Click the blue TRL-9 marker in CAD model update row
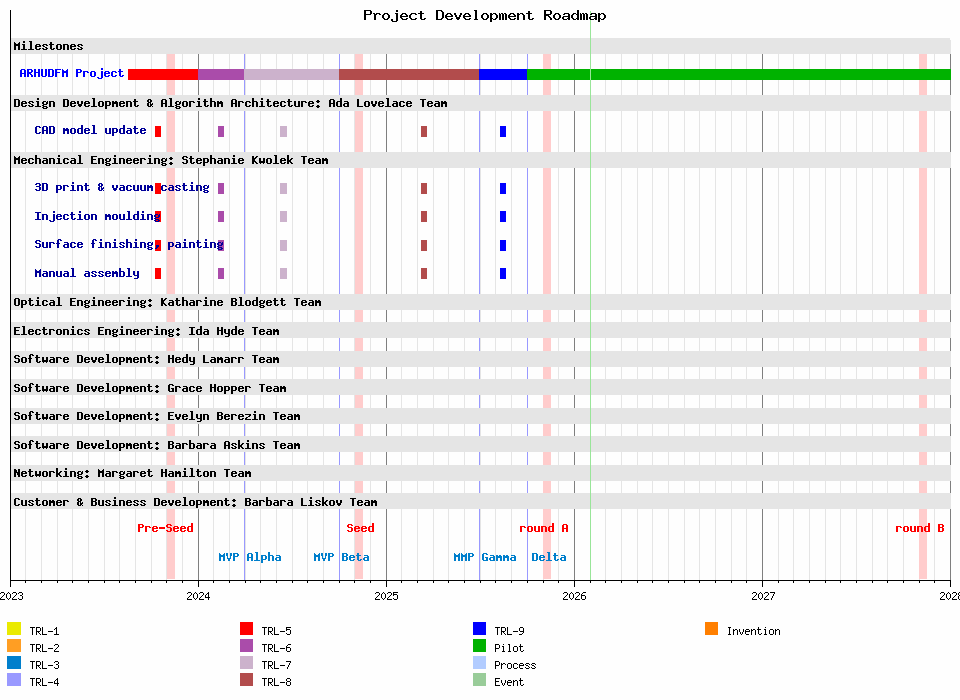The image size is (960, 700). 503,132
